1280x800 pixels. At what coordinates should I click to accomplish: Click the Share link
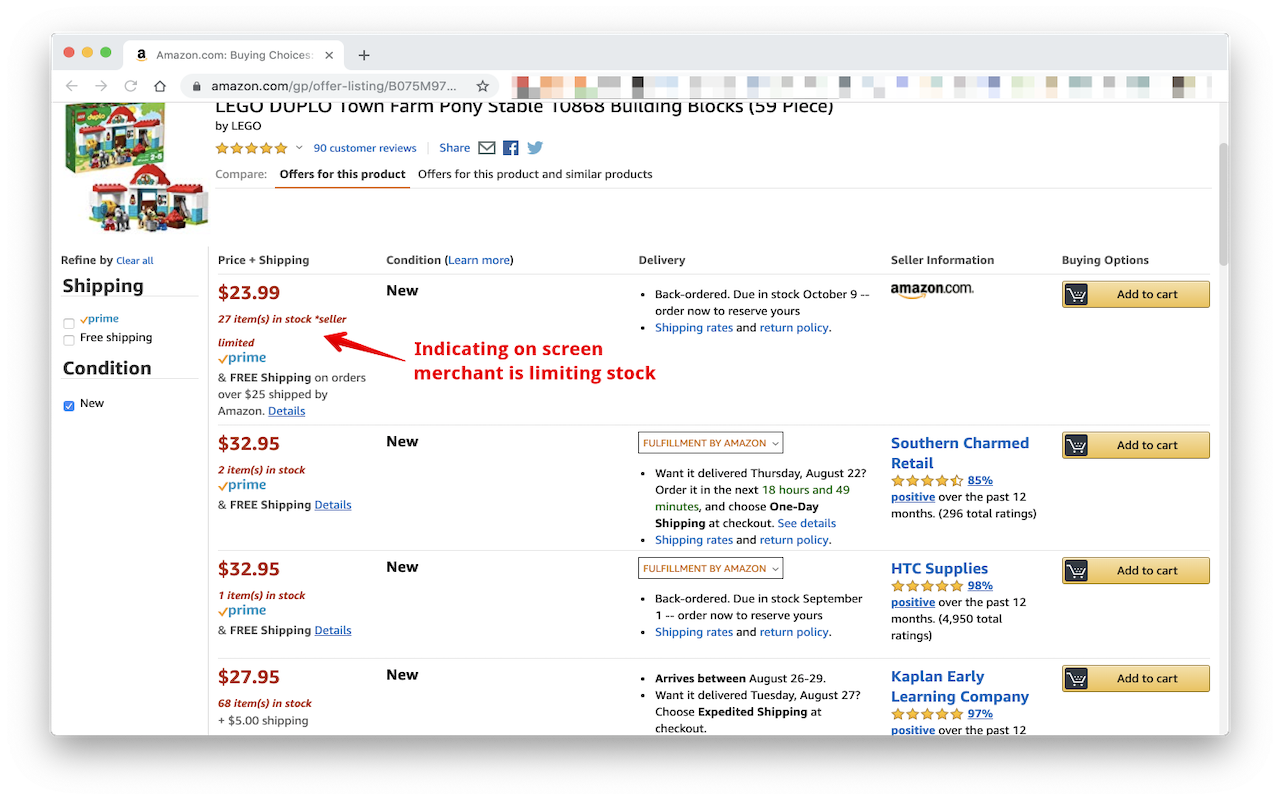[454, 148]
